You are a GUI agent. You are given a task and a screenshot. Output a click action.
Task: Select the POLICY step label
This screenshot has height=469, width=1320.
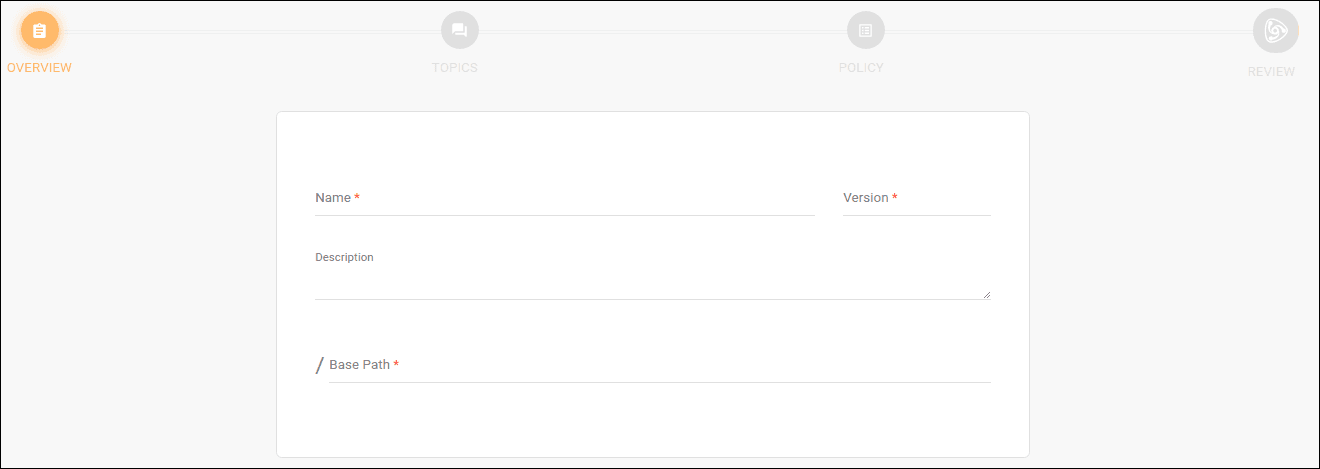tap(861, 68)
